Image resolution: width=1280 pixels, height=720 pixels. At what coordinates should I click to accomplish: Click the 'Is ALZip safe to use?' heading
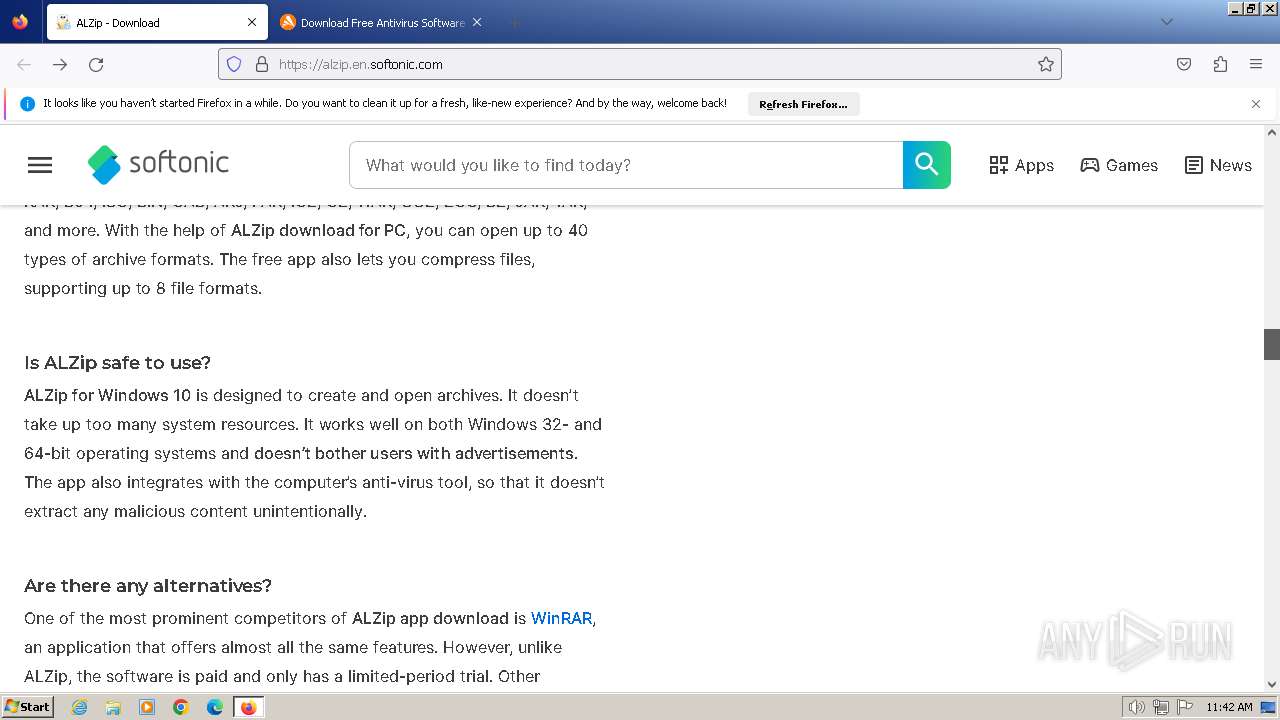coord(117,362)
